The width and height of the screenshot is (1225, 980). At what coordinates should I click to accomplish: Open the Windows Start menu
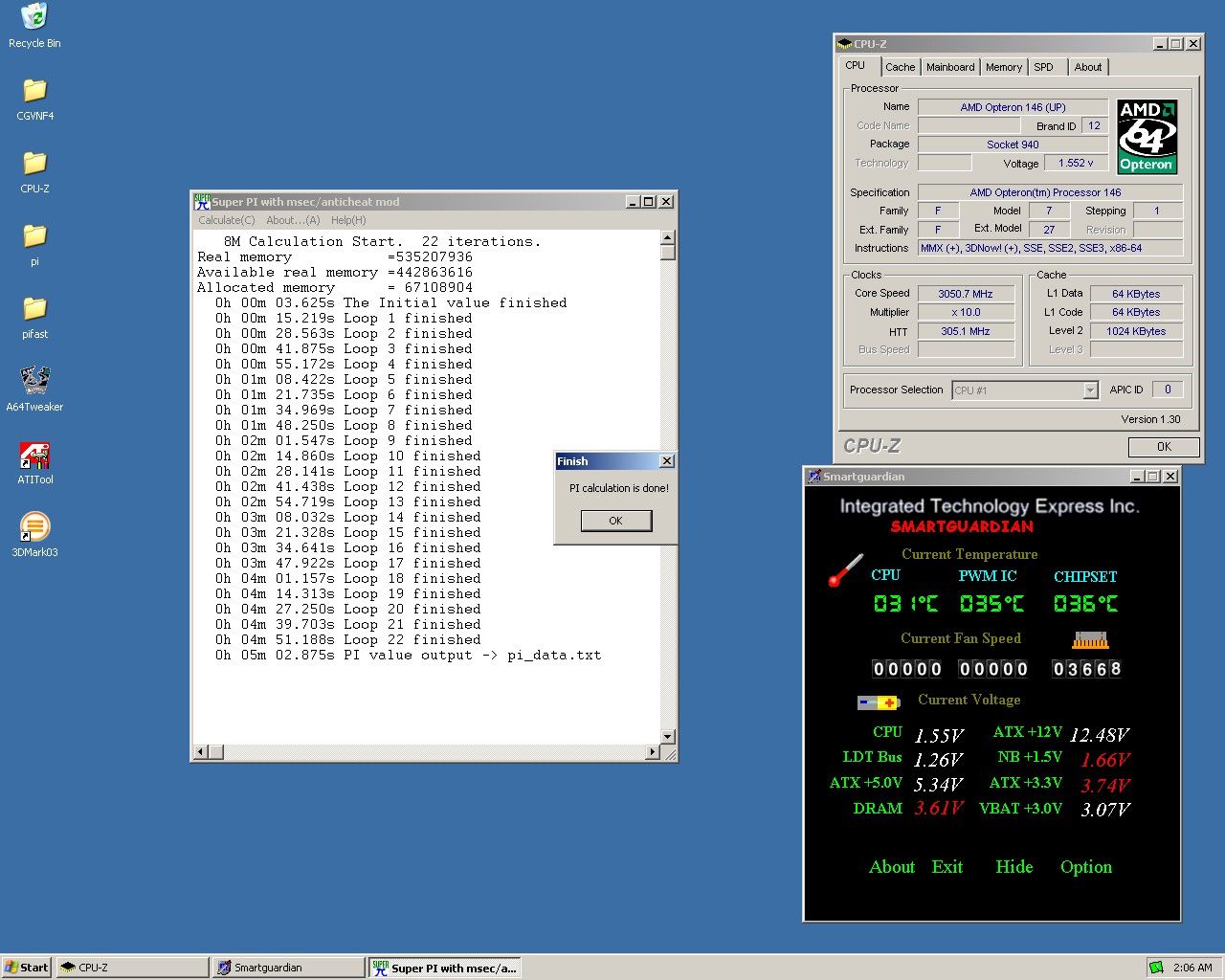pos(26,968)
